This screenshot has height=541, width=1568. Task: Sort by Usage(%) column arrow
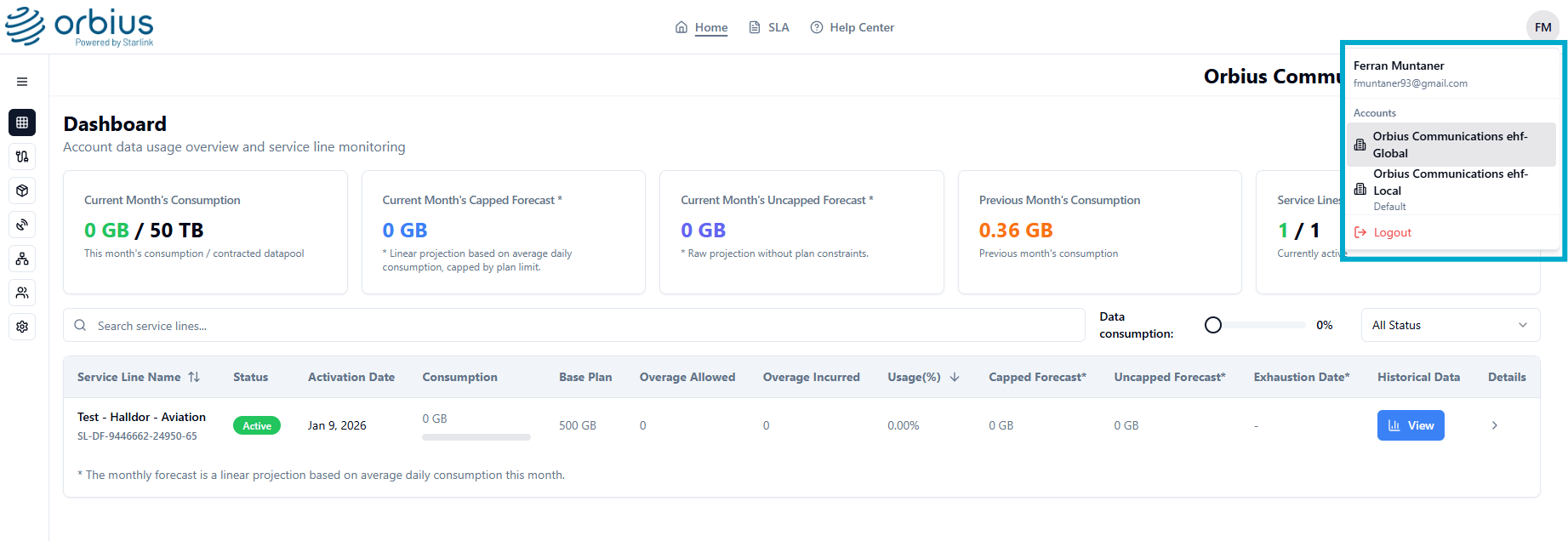click(954, 377)
